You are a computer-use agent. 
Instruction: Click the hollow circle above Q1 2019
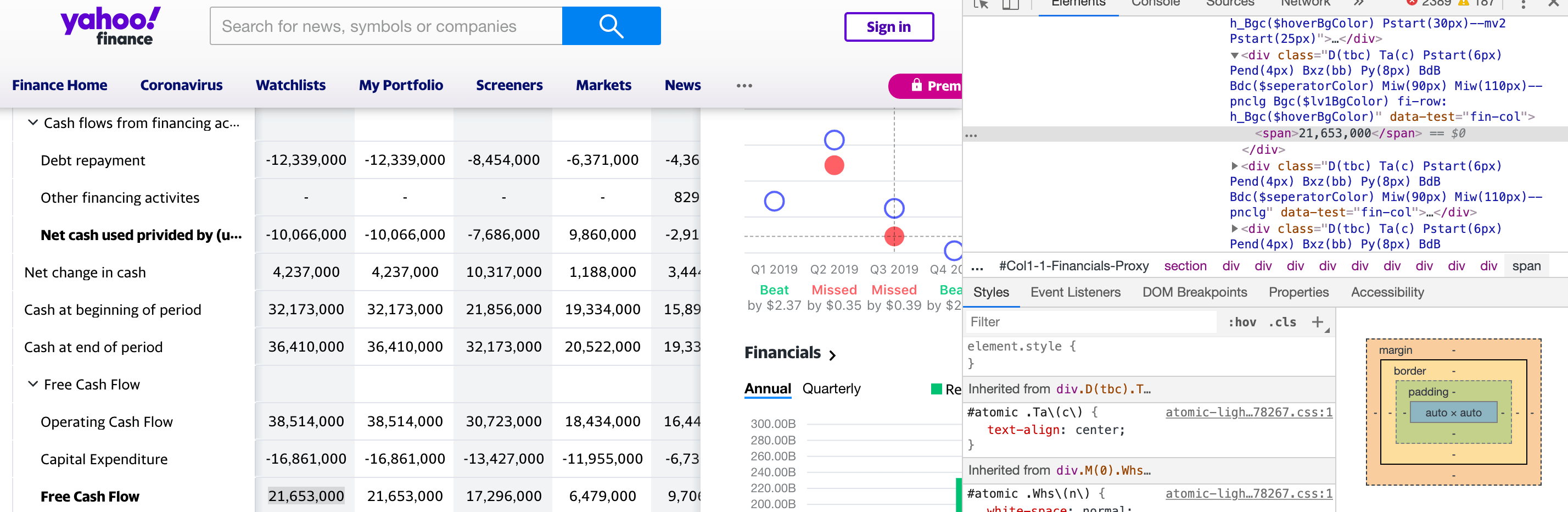(774, 201)
